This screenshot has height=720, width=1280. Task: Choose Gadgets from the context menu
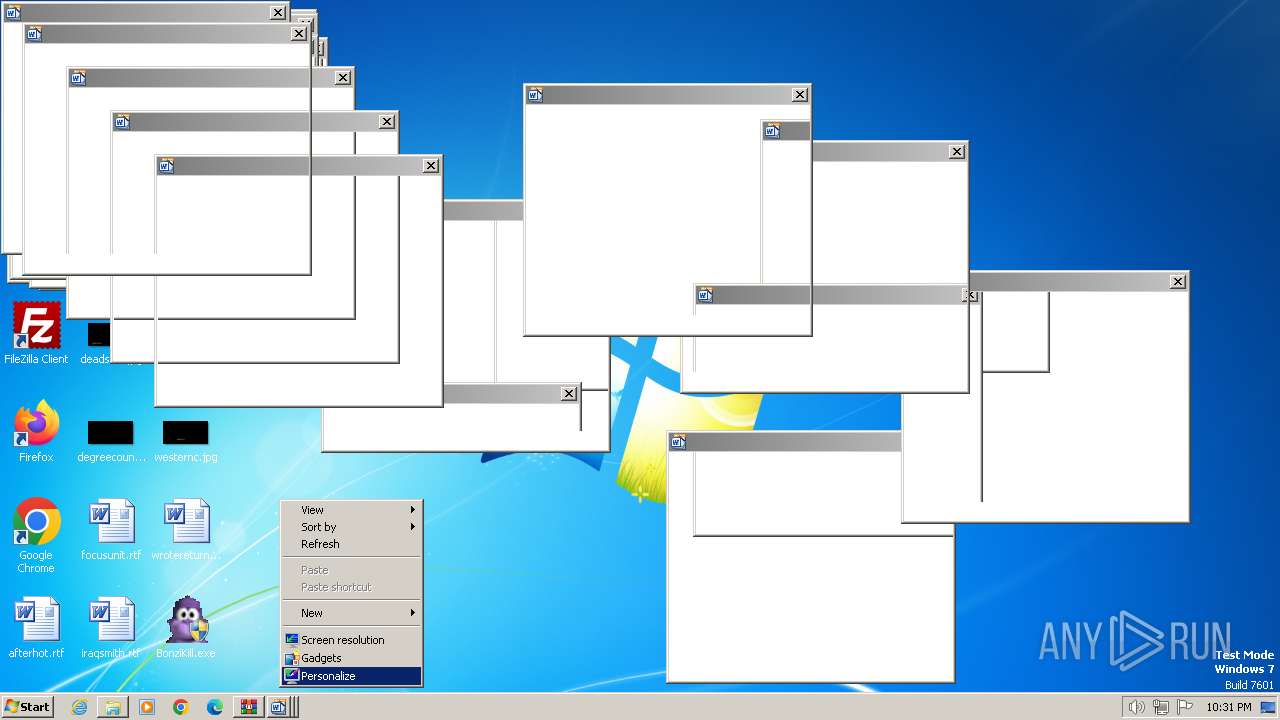click(x=352, y=658)
